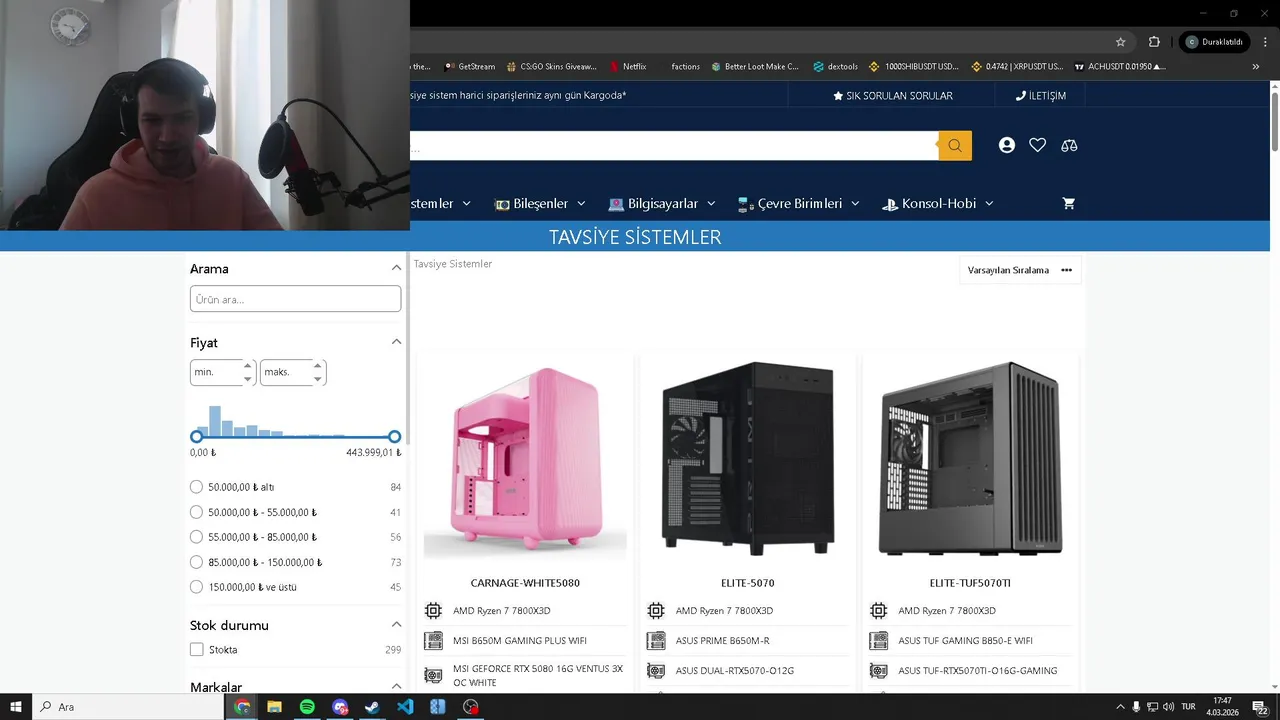The image size is (1280, 720).
Task: Open the sort options three-dot icon
Action: click(x=1066, y=270)
